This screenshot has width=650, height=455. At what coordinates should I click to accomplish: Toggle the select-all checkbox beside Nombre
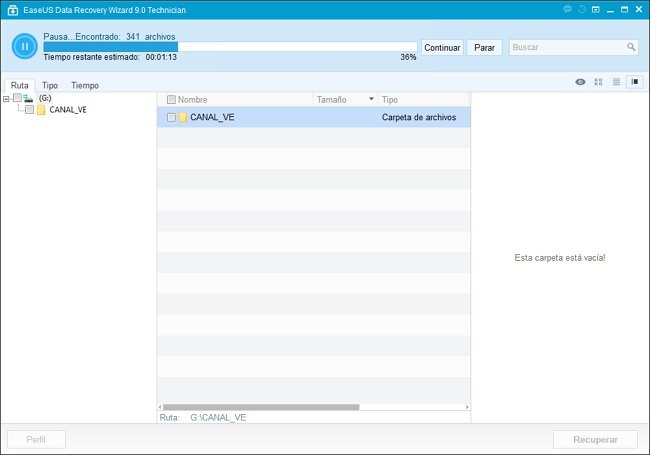tap(171, 99)
